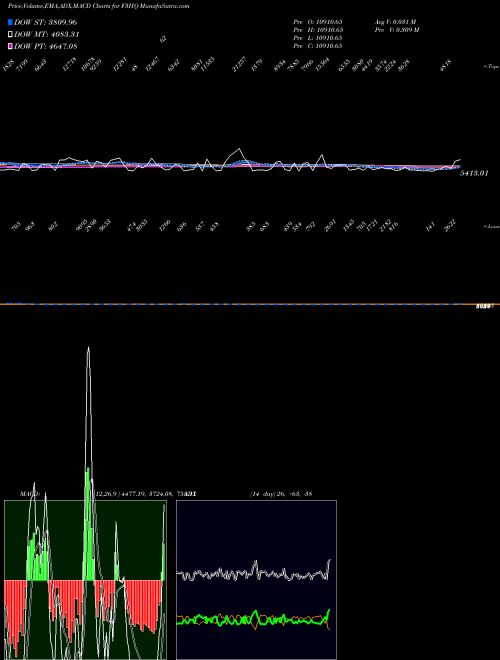Image resolution: width=500 pixels, height=660 pixels.
Task: Select the DOW ST: 3809.96 legend text
Action: (45, 22)
